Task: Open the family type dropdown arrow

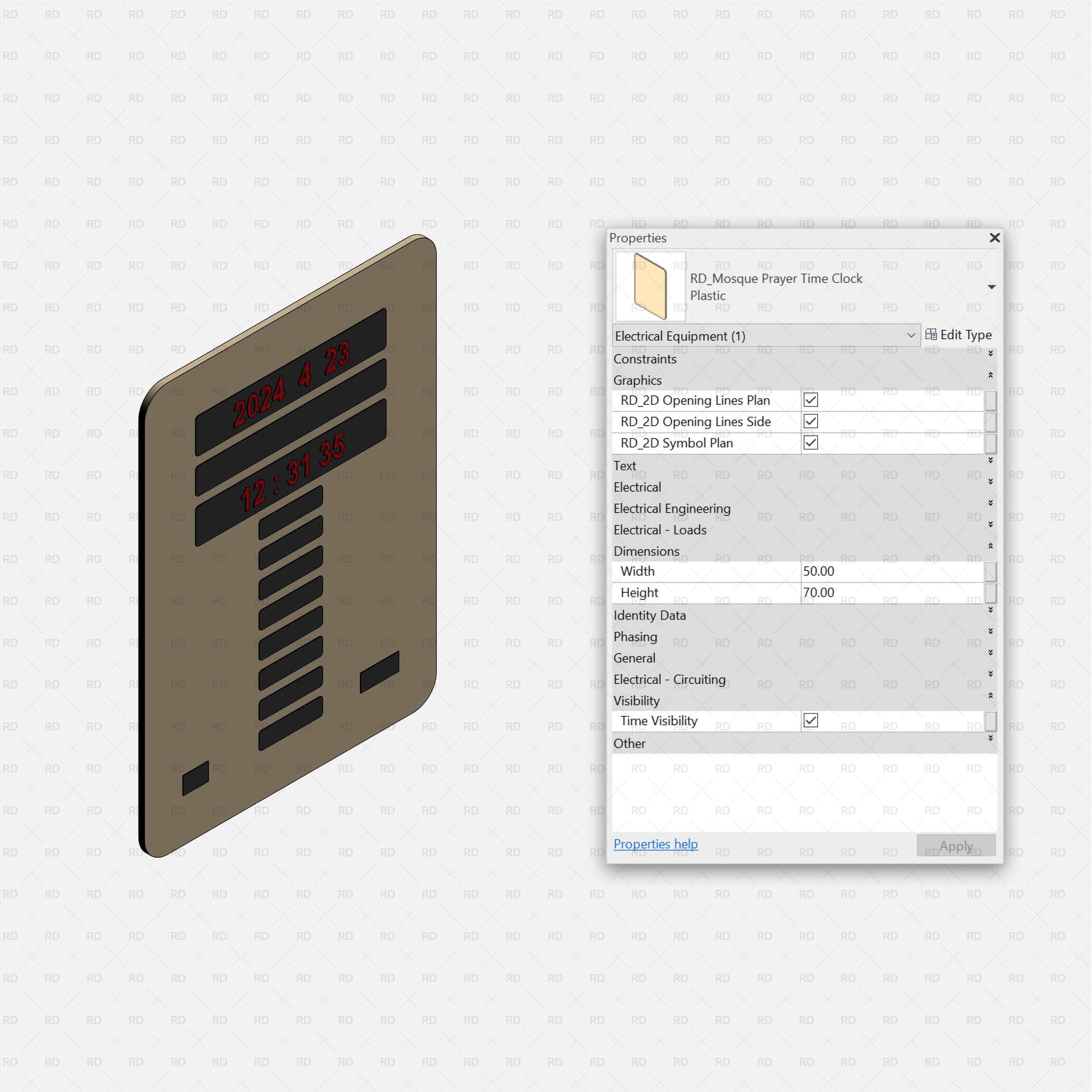Action: 991,287
